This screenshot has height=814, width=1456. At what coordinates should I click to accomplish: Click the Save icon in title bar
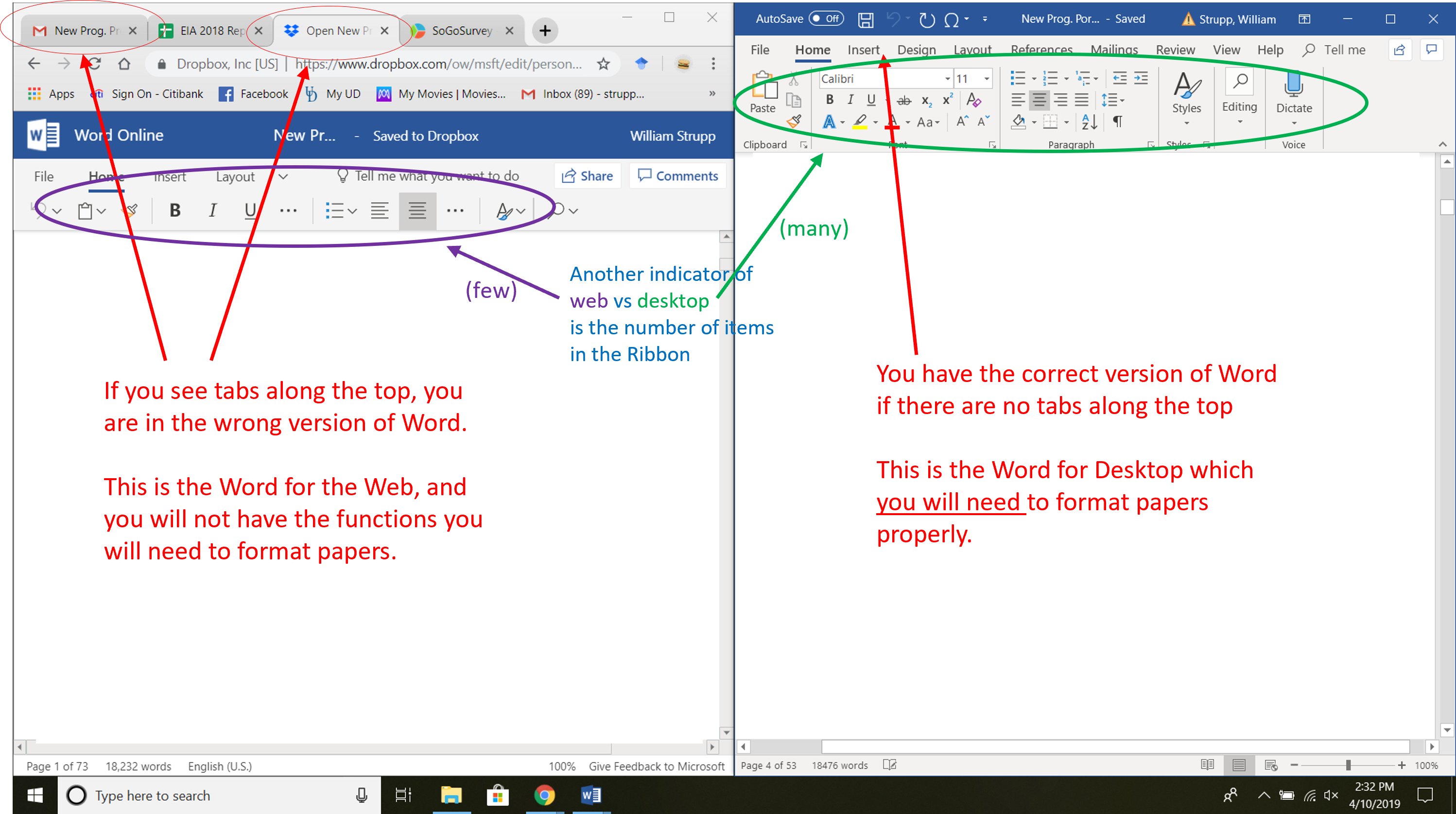point(866,20)
